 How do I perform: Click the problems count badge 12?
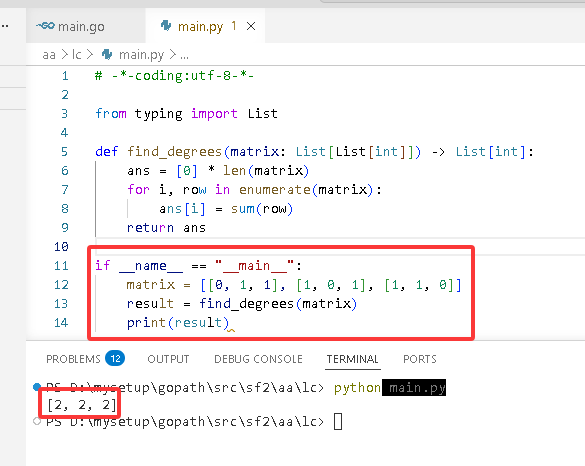click(115, 359)
